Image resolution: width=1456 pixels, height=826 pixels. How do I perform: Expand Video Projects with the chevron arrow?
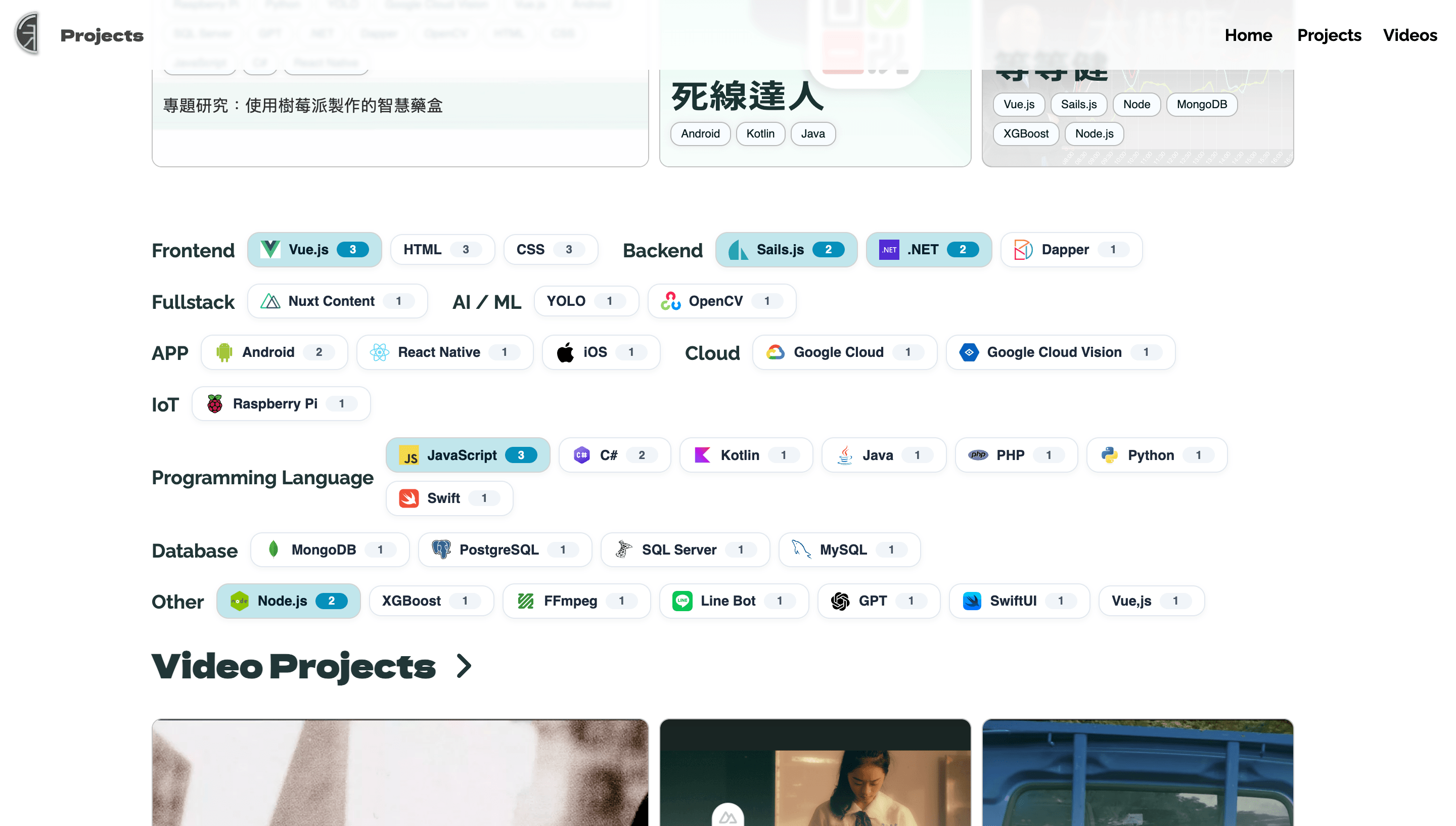[x=464, y=666]
